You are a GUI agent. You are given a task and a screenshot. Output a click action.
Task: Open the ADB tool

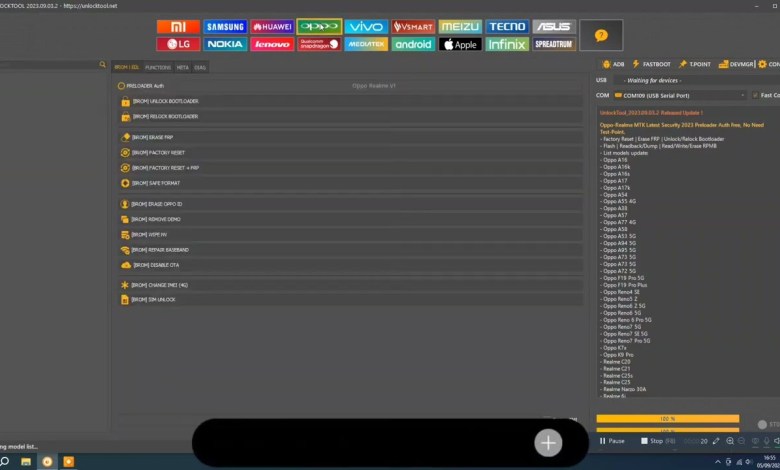pos(613,64)
